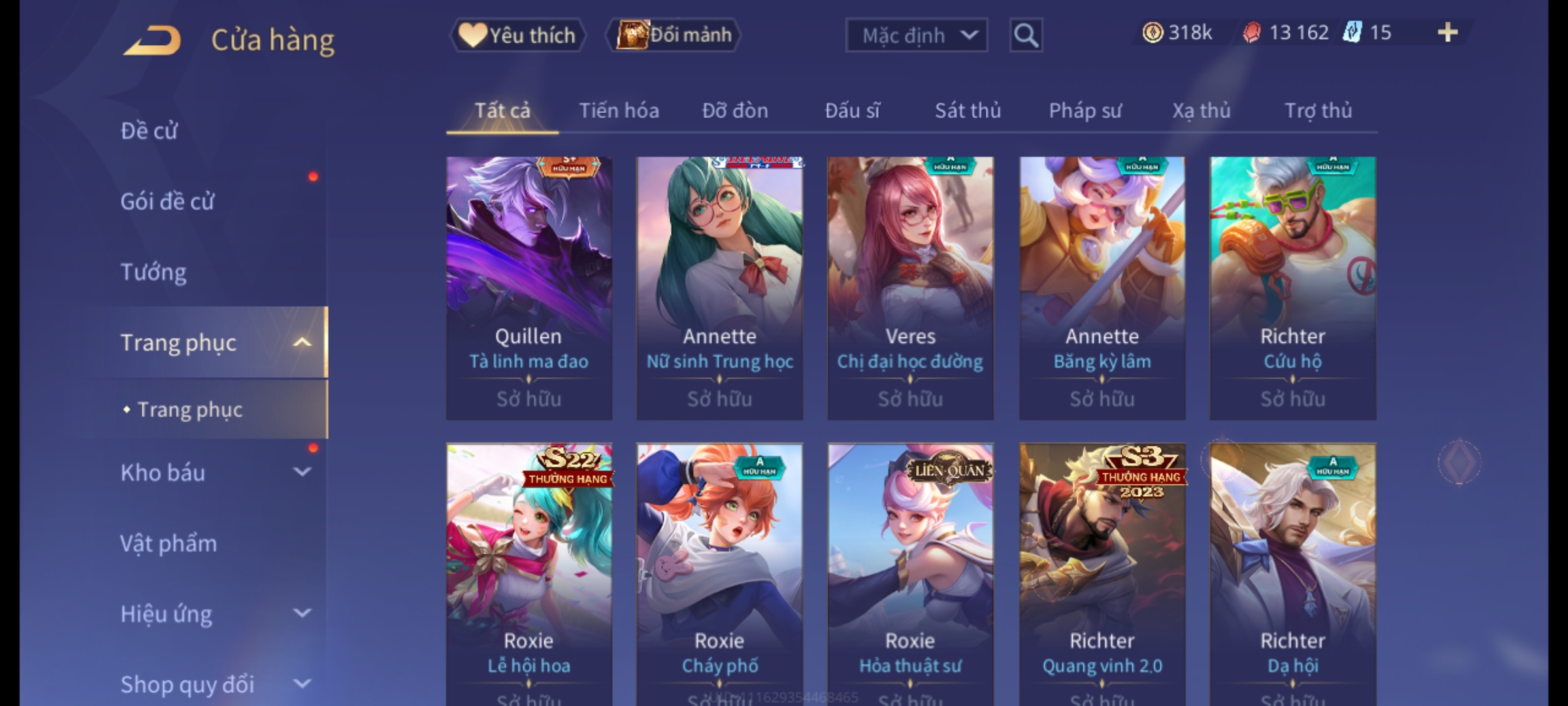Open Yêu thích favorites heart button
Viewport: 1568px width, 706px height.
517,35
